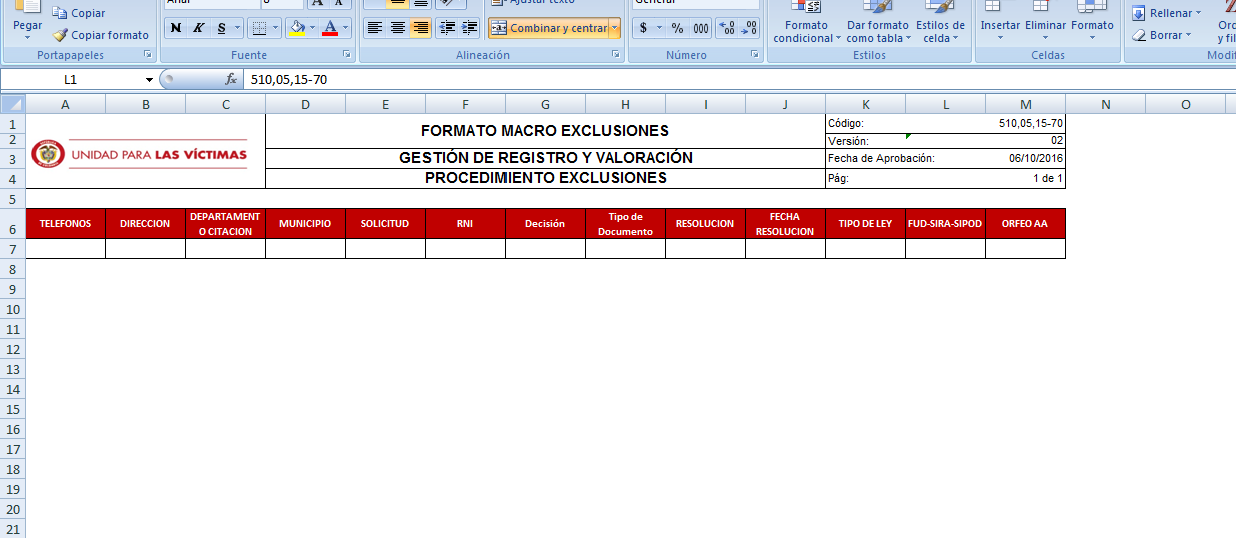
Task: Select the RESOLUCION header cell
Action: point(705,224)
